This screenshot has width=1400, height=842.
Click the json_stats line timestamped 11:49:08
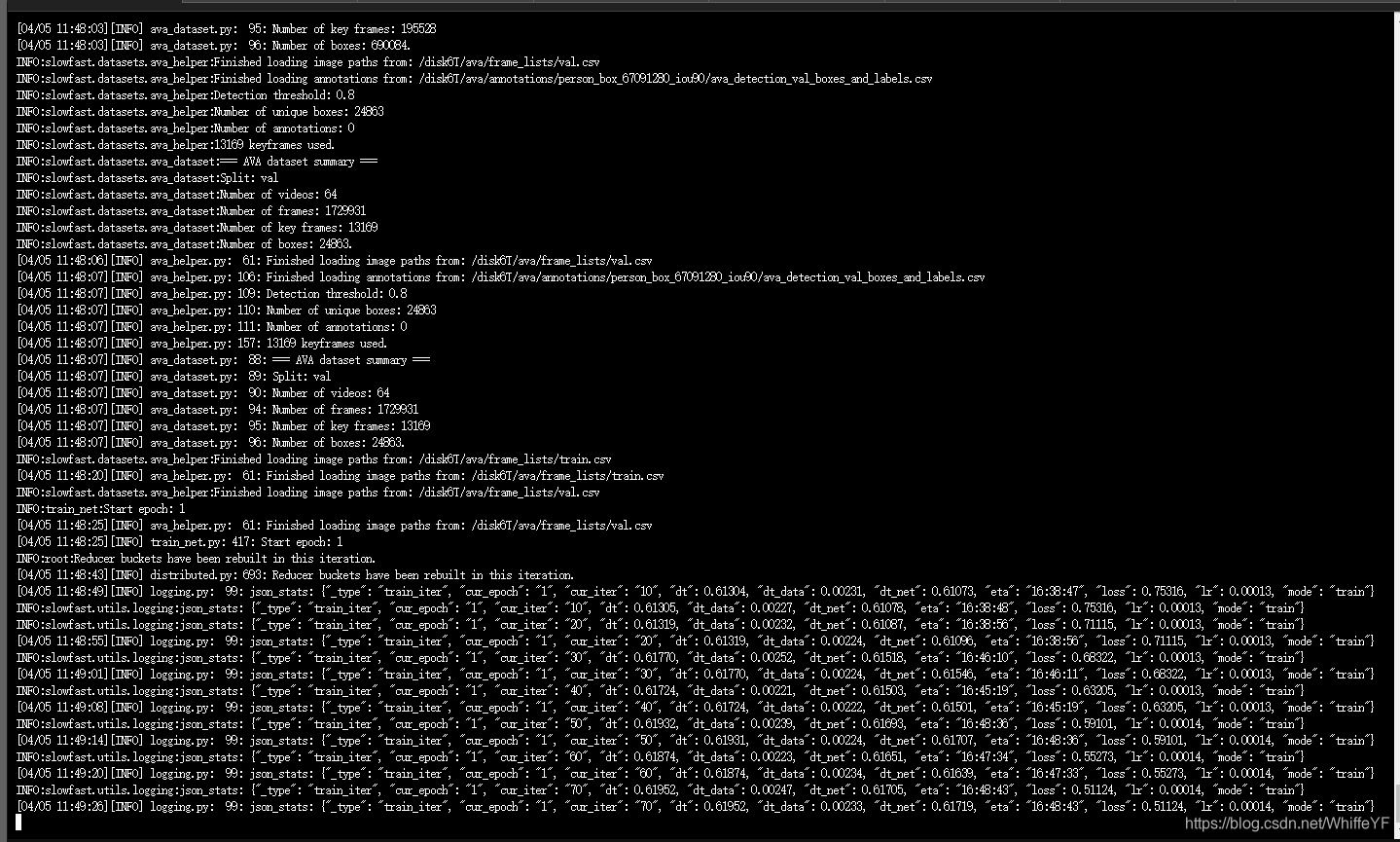pos(696,708)
